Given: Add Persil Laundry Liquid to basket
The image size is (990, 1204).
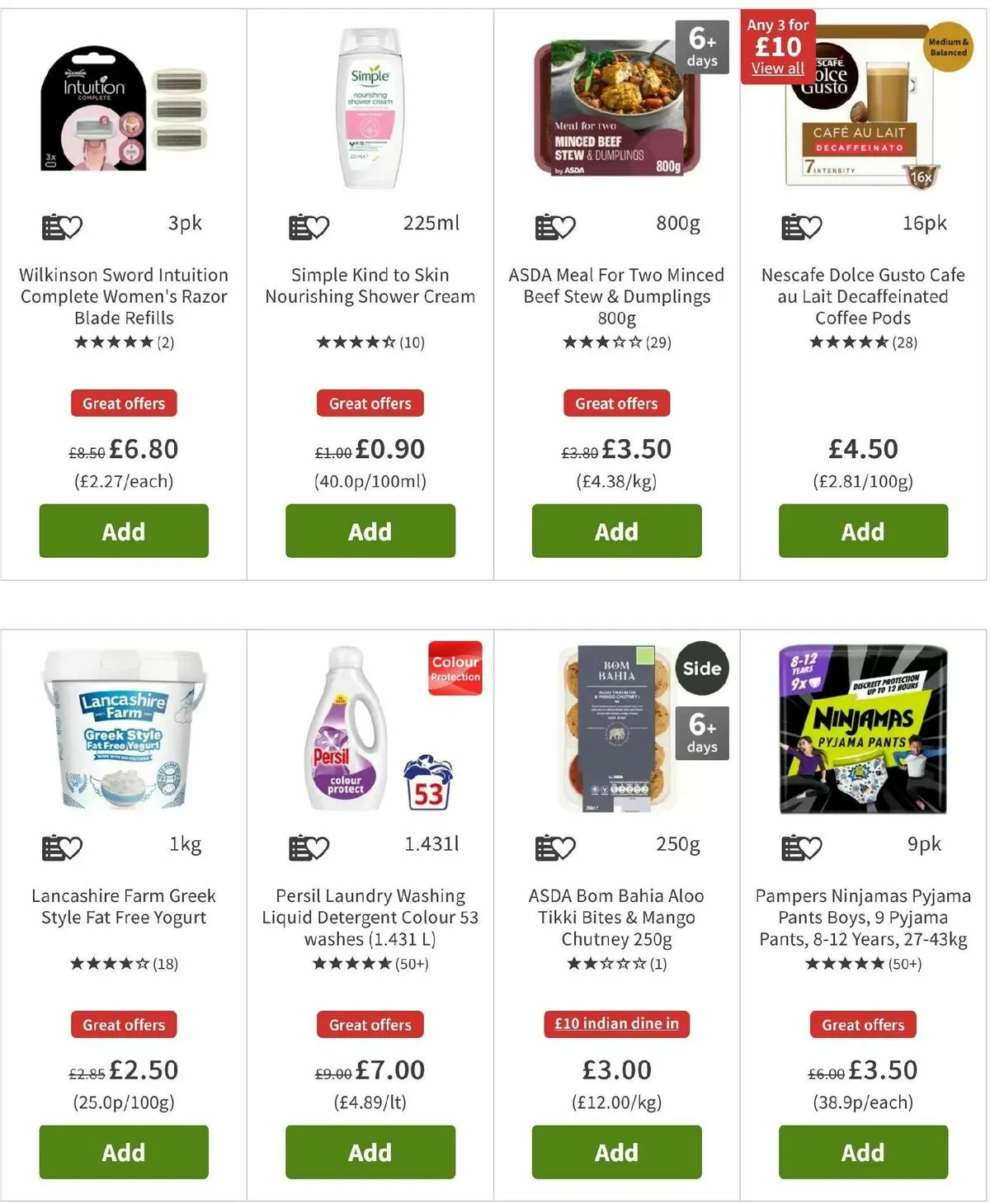Looking at the screenshot, I should tap(370, 1152).
